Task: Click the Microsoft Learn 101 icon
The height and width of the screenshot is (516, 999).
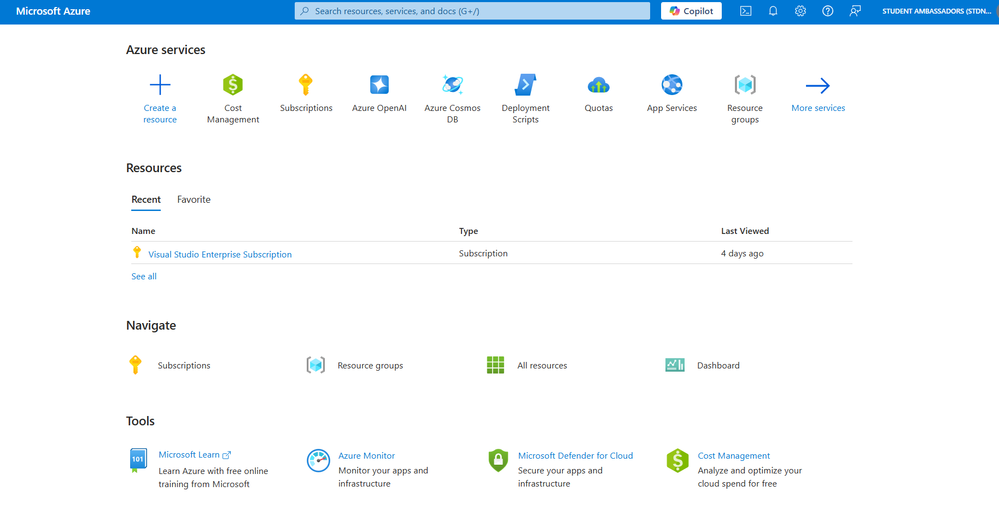Action: pos(138,460)
